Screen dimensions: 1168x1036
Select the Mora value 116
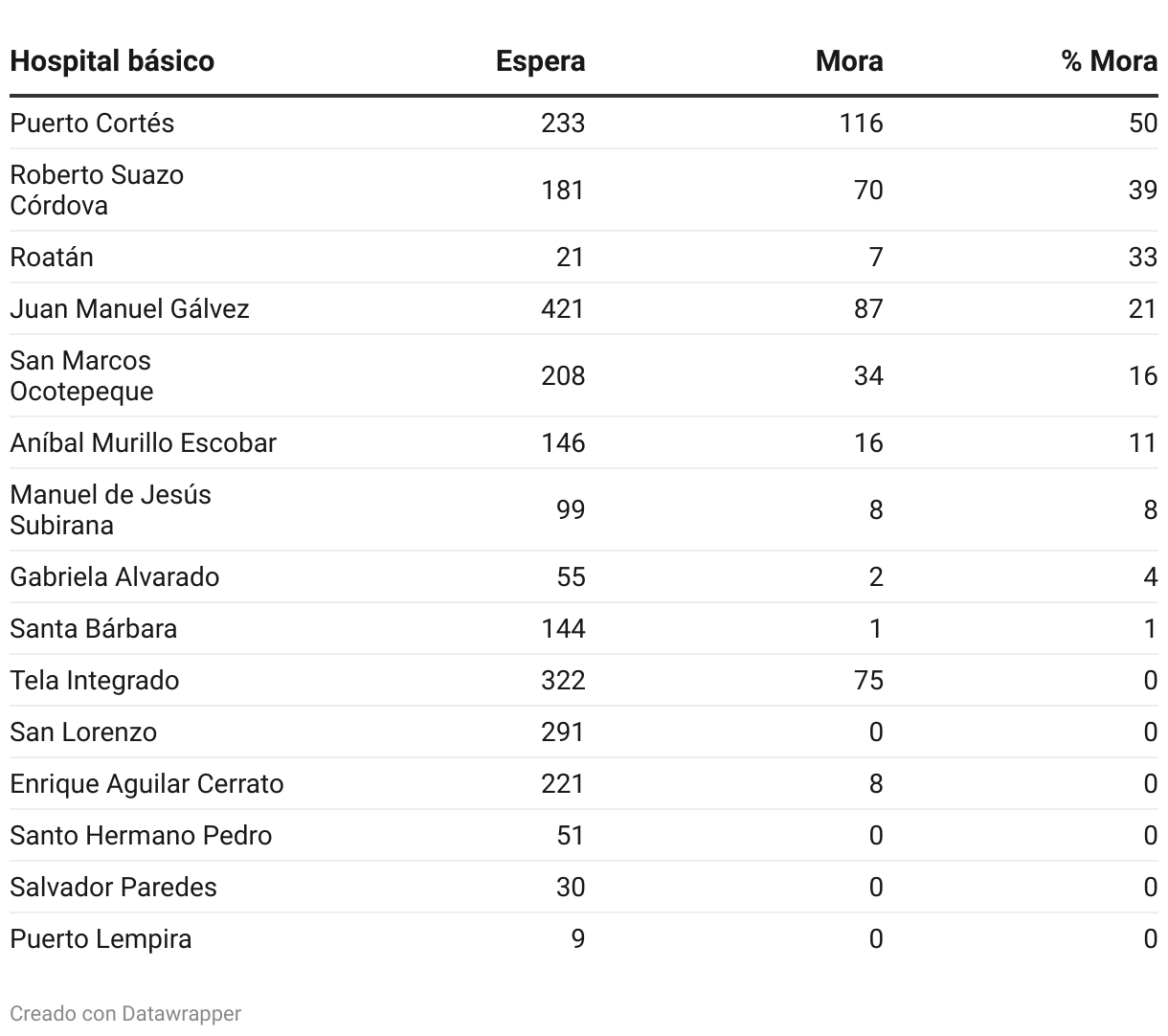point(860,124)
